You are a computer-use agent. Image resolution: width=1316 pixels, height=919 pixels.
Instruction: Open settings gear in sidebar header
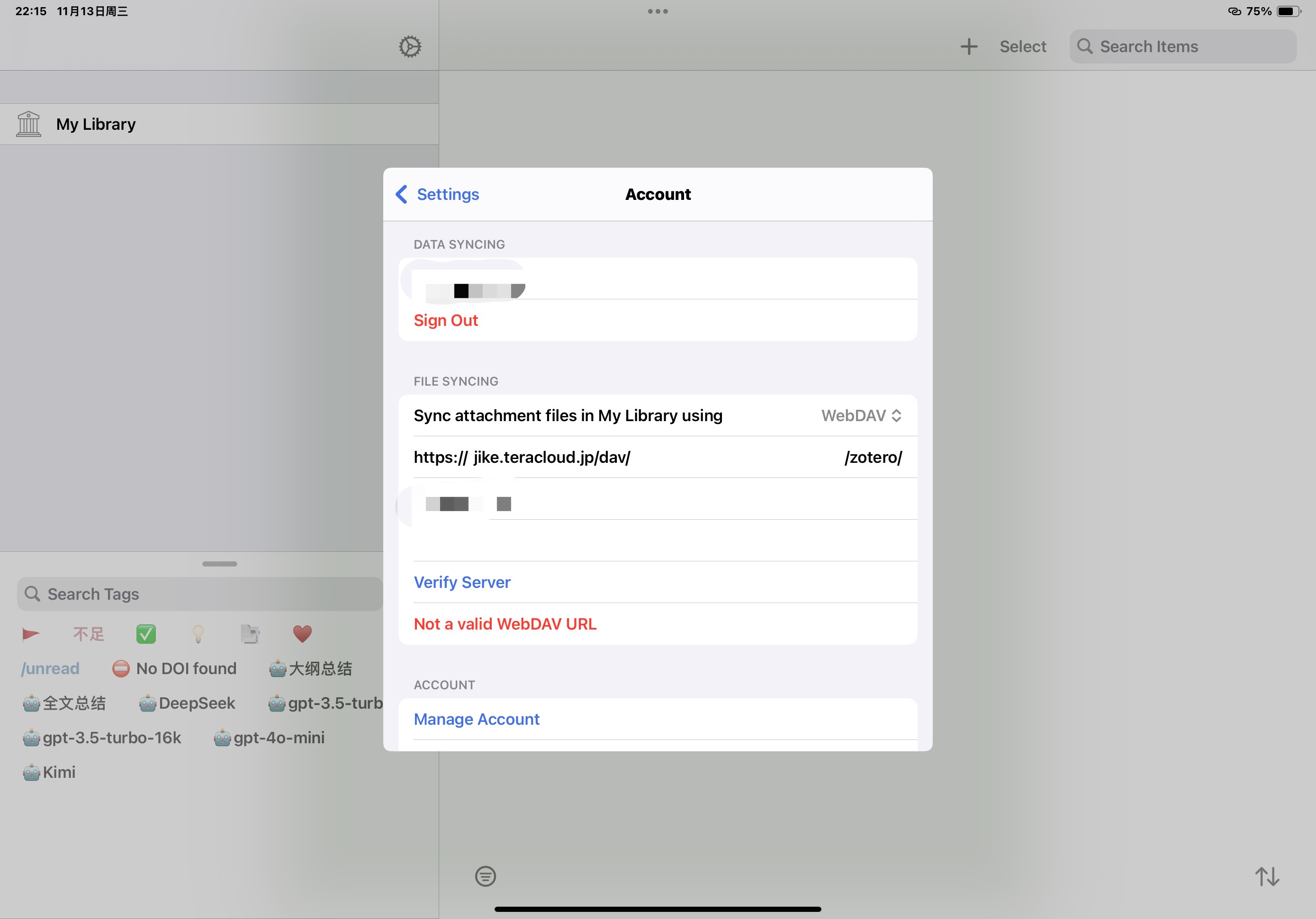click(x=410, y=46)
